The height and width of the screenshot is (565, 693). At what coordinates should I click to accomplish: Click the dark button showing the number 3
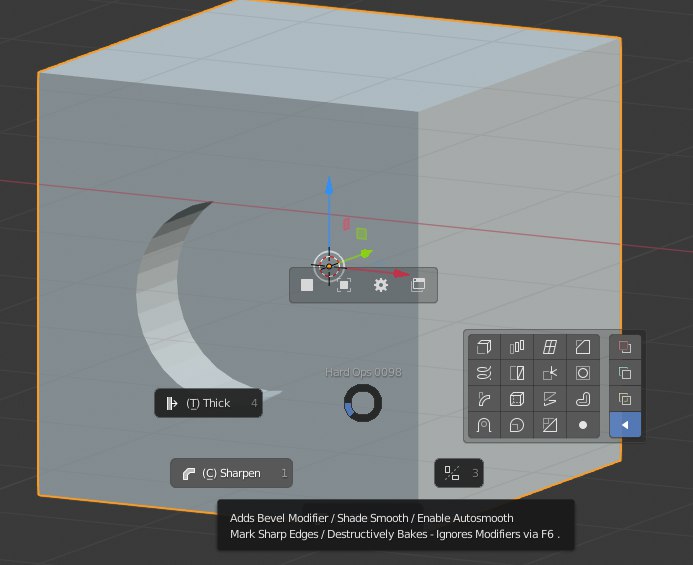459,473
